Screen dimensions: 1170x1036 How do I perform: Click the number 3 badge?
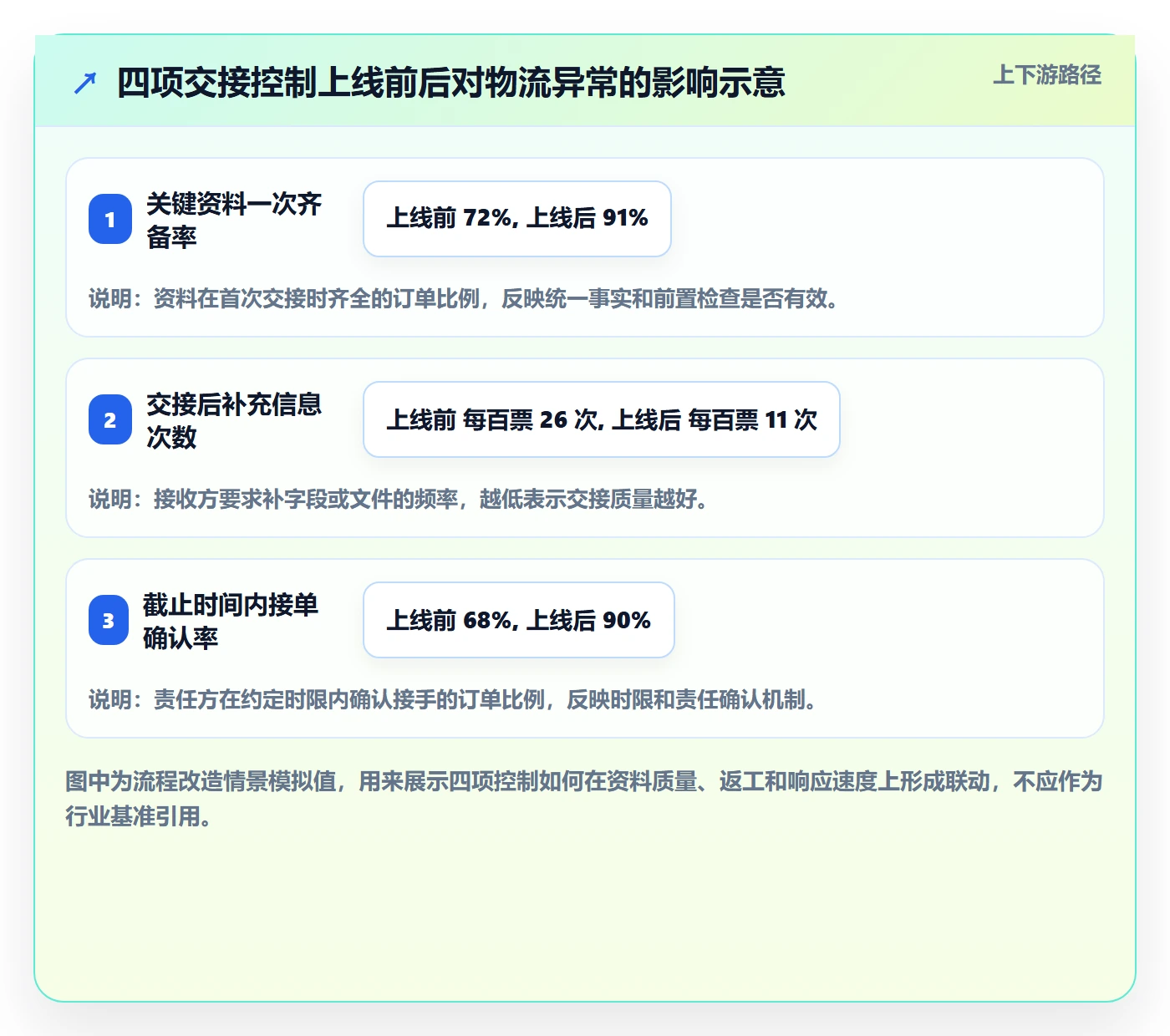pyautogui.click(x=109, y=620)
